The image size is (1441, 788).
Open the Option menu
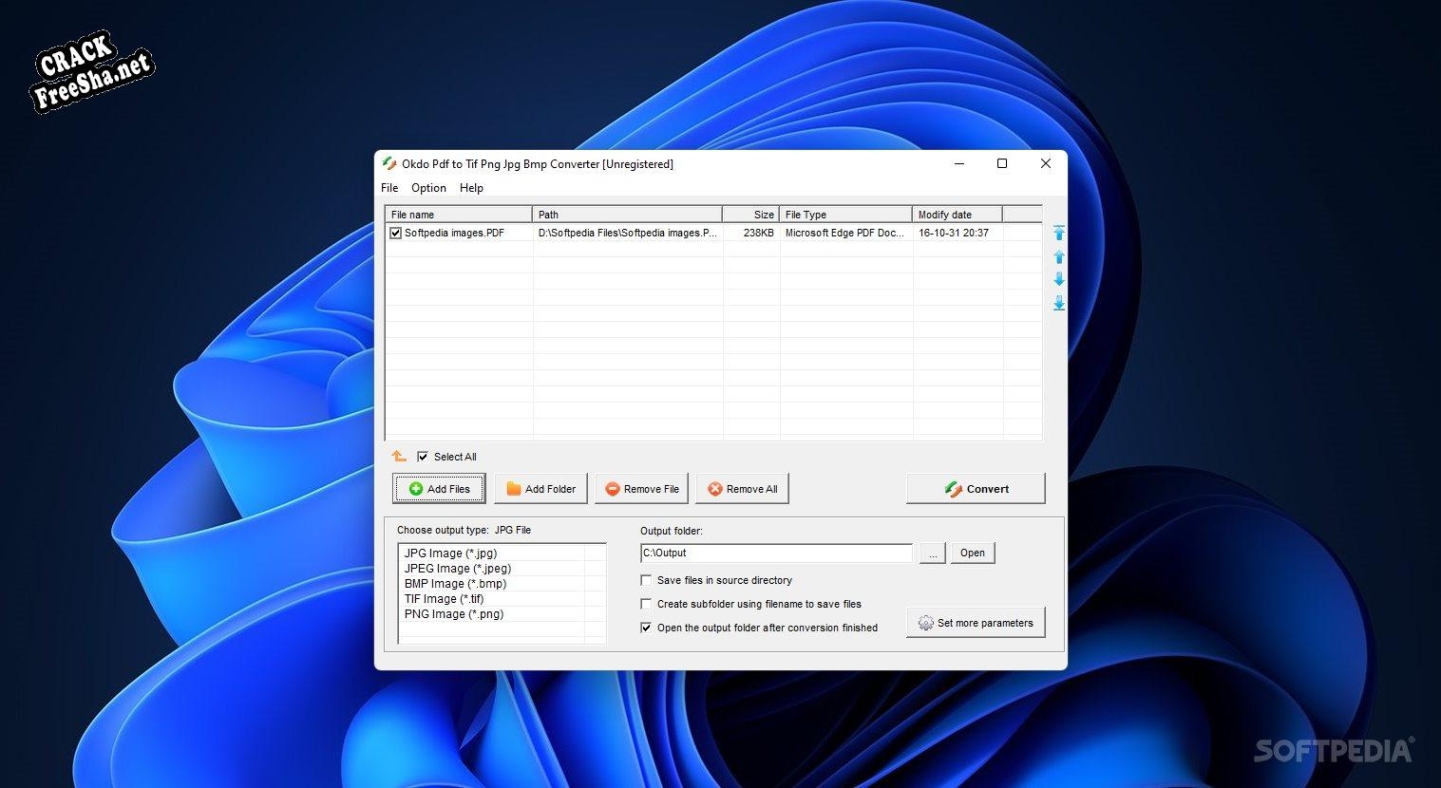(429, 188)
